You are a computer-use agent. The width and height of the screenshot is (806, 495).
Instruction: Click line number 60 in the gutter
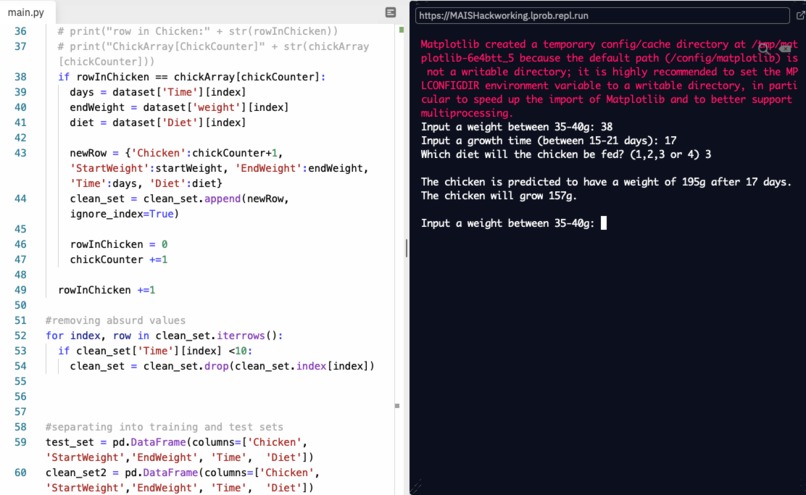[x=21, y=472]
